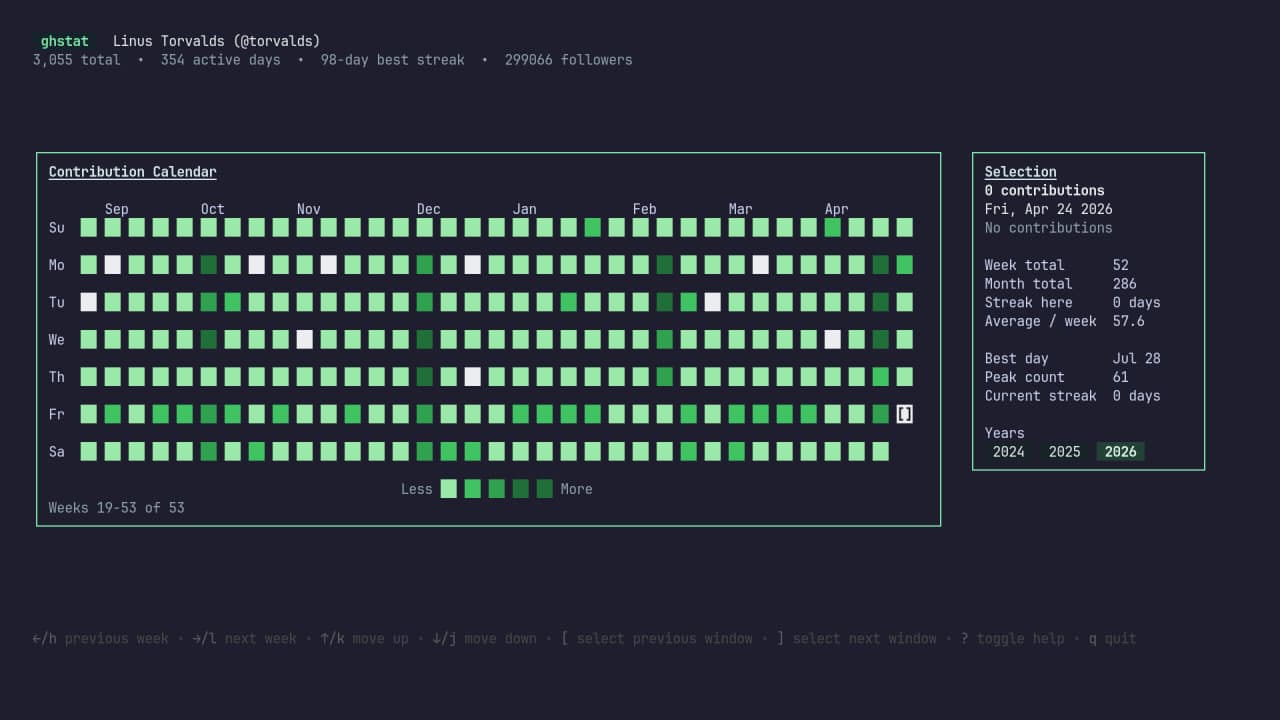The image size is (1280, 720).
Task: Click the bracketed cursor cell in Friday row
Action: 904,414
